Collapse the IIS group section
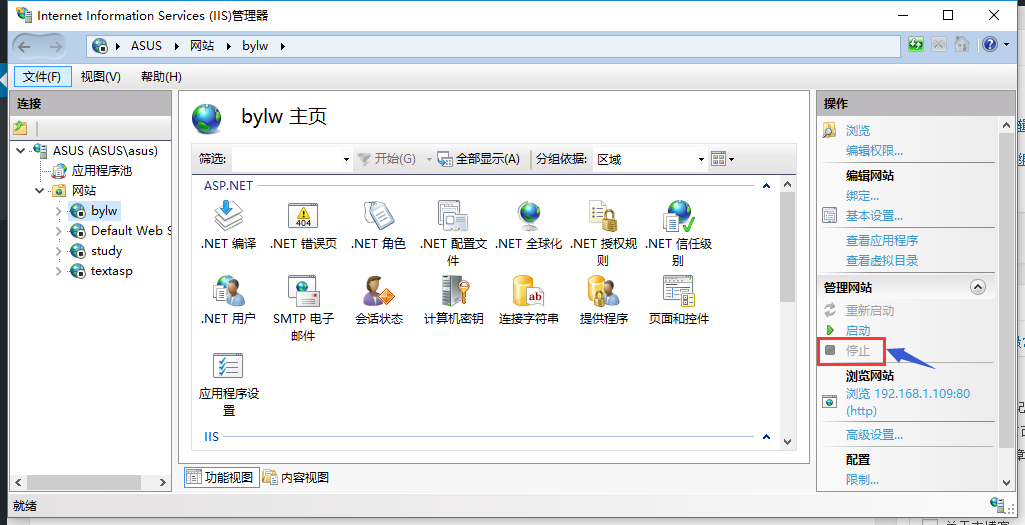The width and height of the screenshot is (1025, 525). click(766, 437)
